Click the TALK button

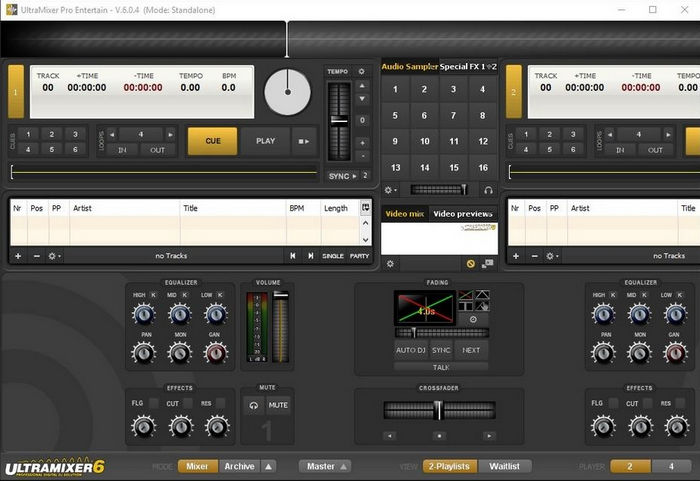coord(441,367)
